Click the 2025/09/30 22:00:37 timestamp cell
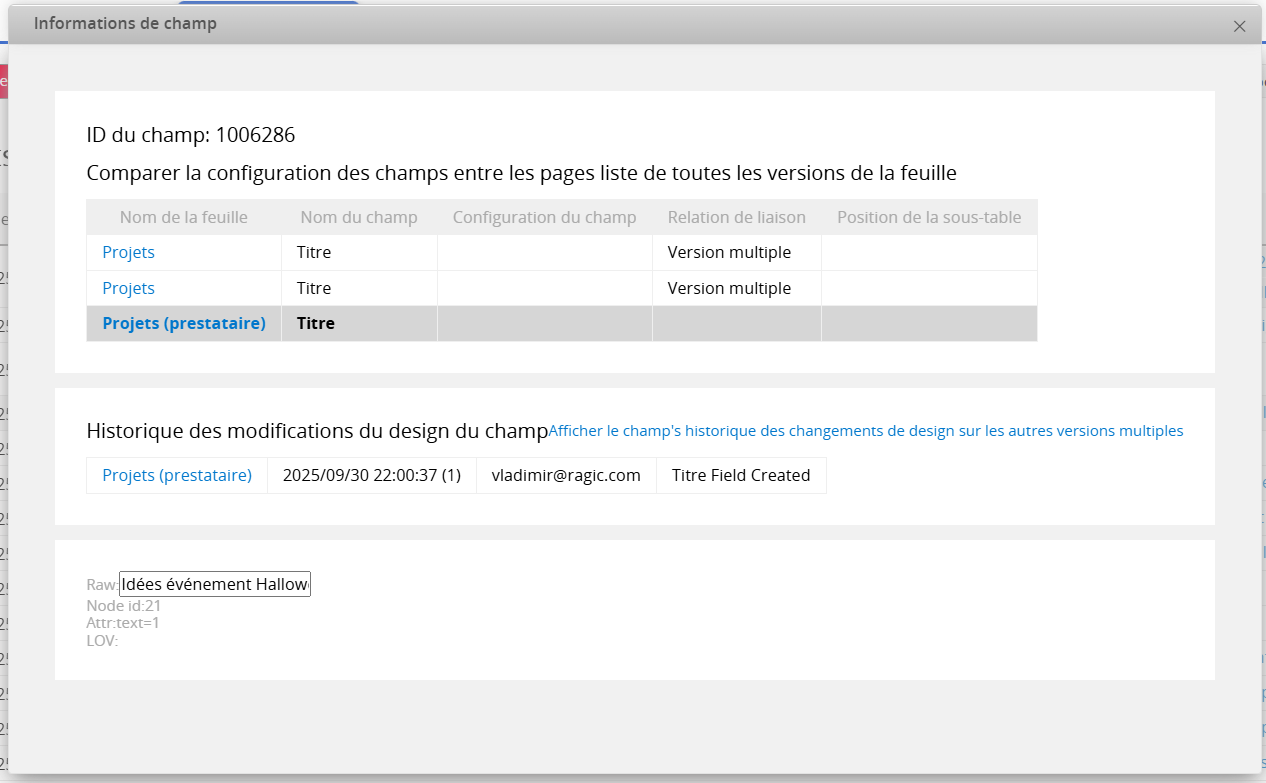This screenshot has height=783, width=1266. (371, 475)
